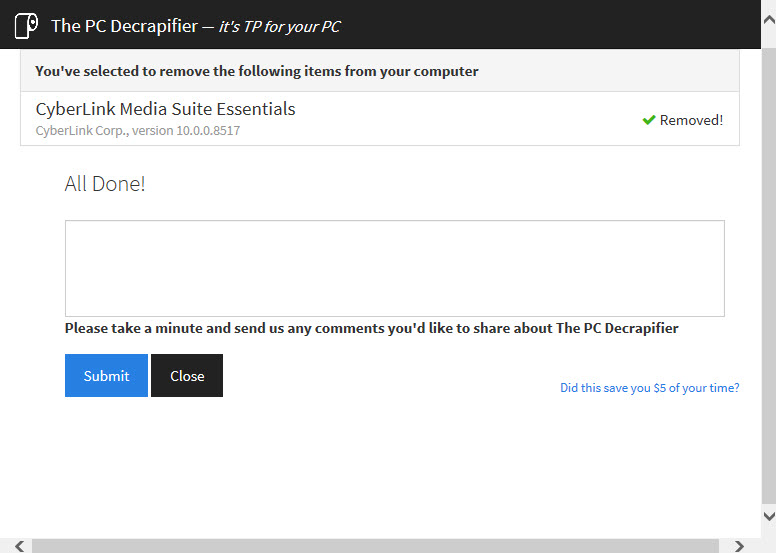The image size is (776, 553).
Task: Click the 'it's TP for your PC' tagline
Action: pyautogui.click(x=280, y=26)
